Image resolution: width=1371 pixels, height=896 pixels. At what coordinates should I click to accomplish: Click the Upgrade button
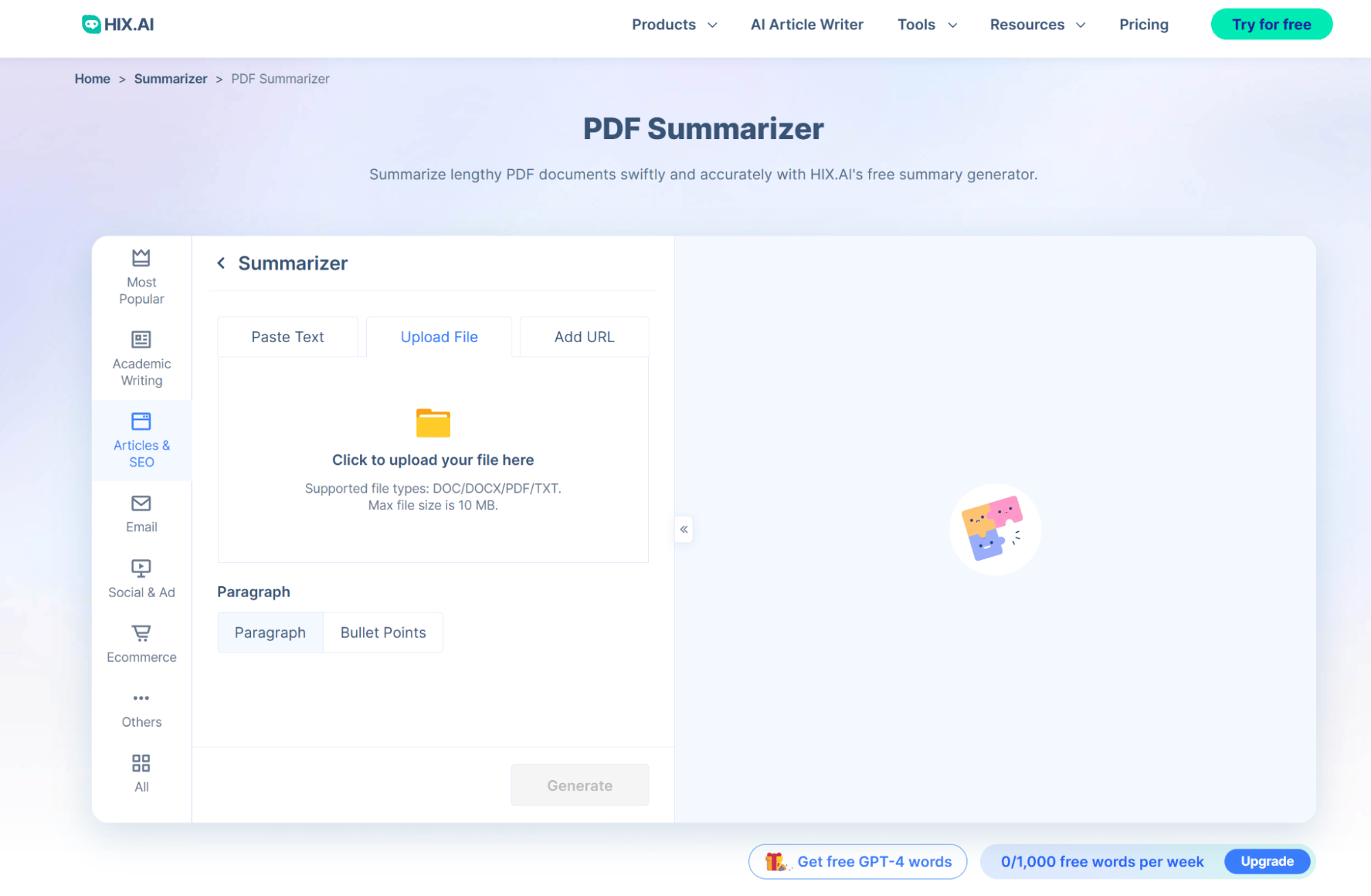[1267, 861]
